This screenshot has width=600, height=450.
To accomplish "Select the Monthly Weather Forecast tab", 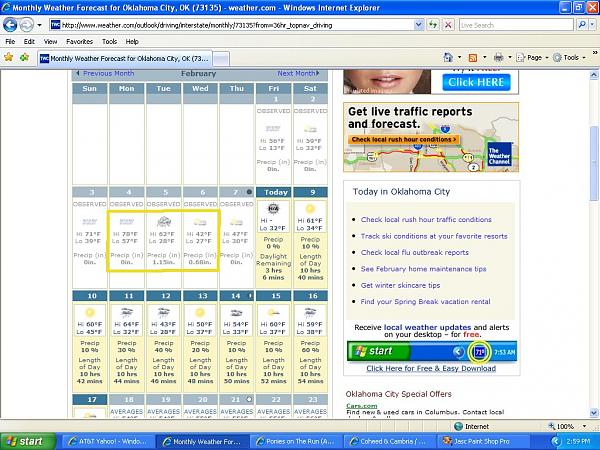I will pos(124,59).
